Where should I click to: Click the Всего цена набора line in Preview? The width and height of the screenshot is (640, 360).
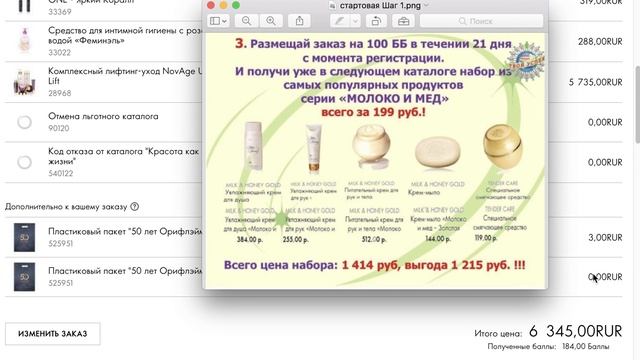[375, 265]
